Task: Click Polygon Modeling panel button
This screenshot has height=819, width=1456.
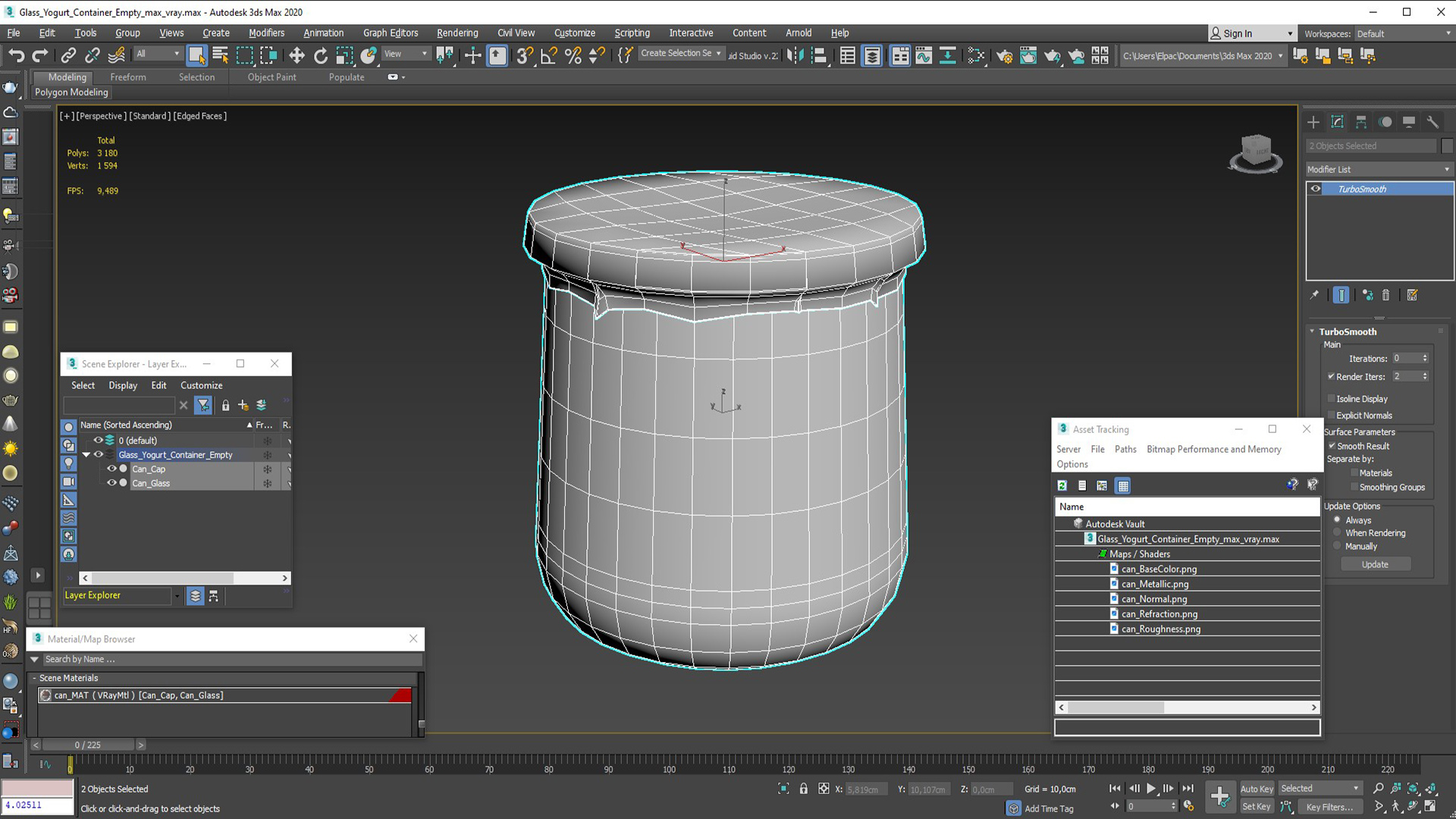Action: 72,93
